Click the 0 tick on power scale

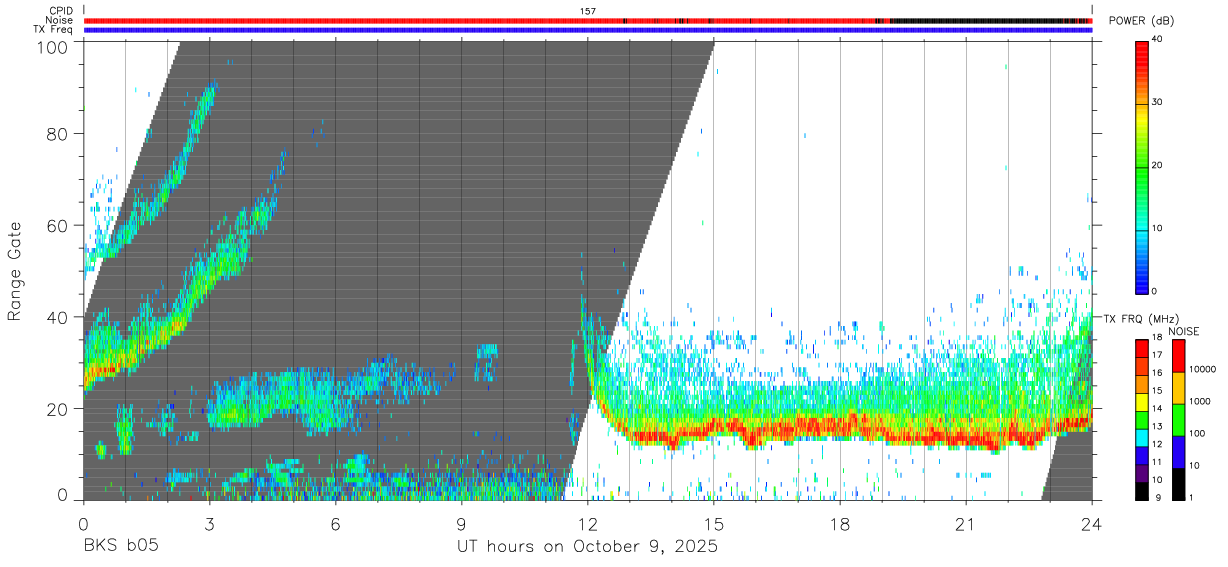pyautogui.click(x=1155, y=291)
